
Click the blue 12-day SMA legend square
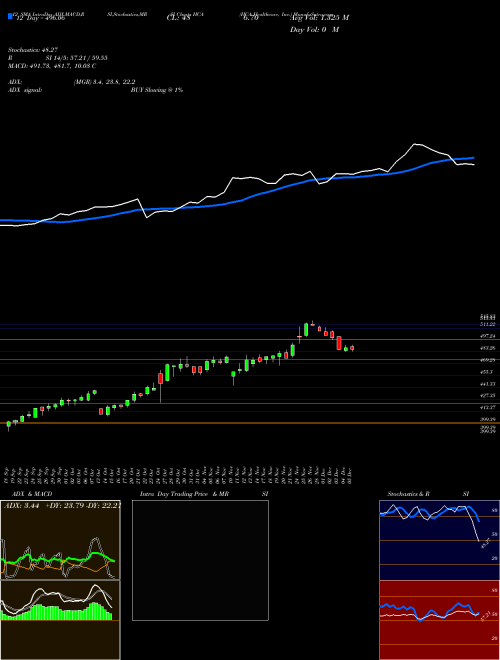point(10,16)
